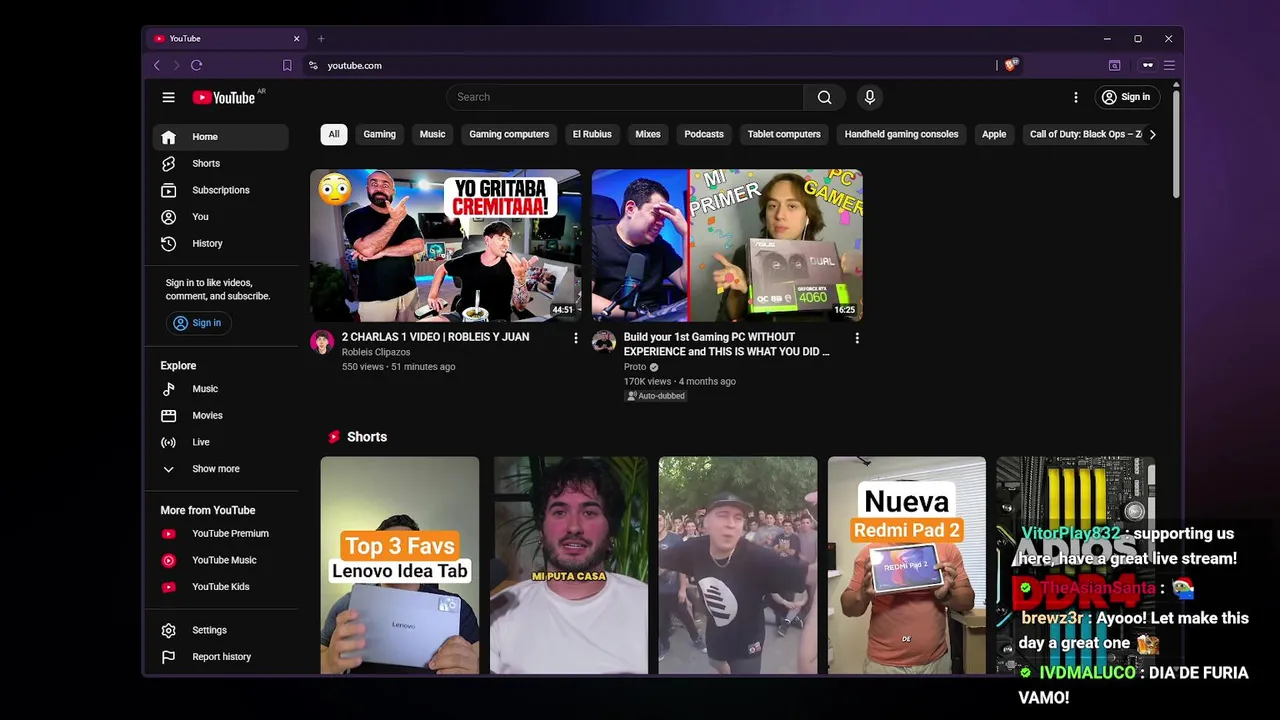Select the Tablet computers chip
1280x720 pixels.
[x=784, y=134]
